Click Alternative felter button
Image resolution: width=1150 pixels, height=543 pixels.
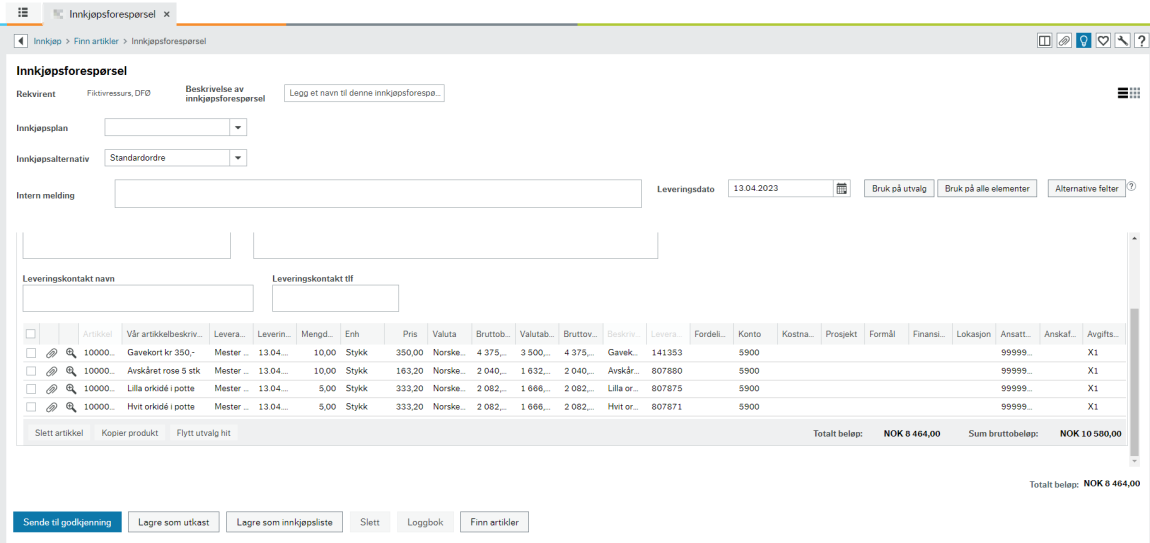pyautogui.click(x=1087, y=189)
